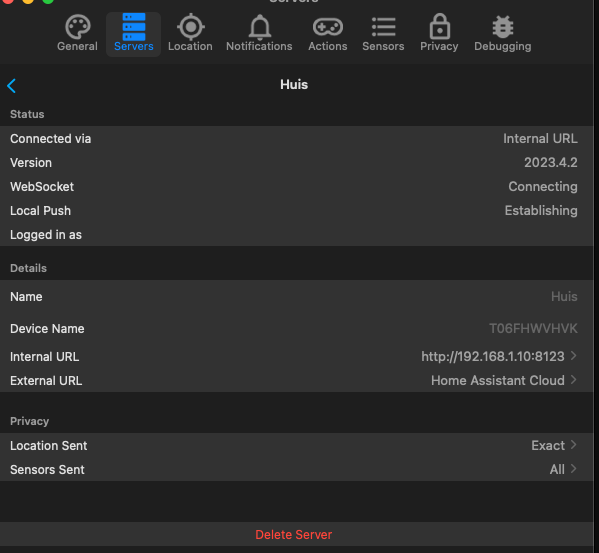Image resolution: width=599 pixels, height=553 pixels.
Task: Expand the Internal URL chevron
Action: pyautogui.click(x=573, y=356)
